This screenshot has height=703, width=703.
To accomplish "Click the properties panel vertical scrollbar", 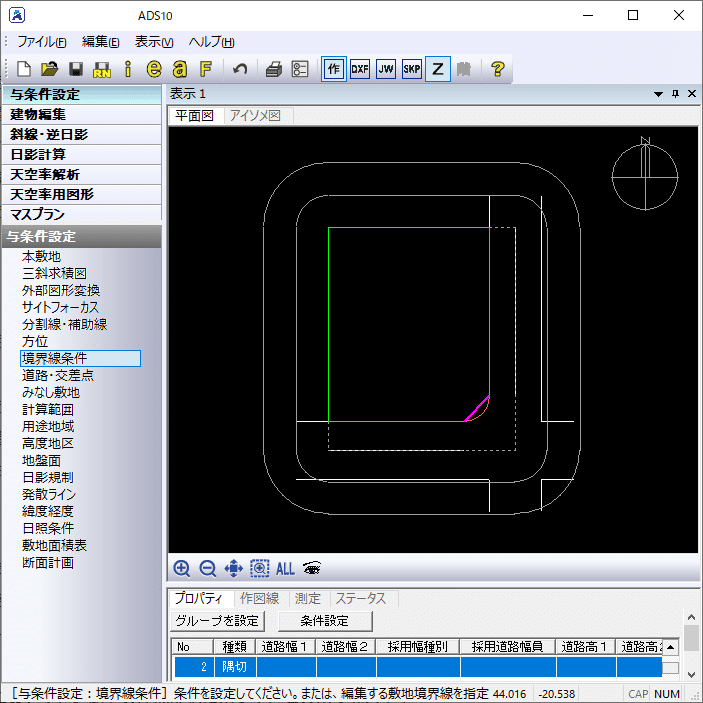I will 691,646.
